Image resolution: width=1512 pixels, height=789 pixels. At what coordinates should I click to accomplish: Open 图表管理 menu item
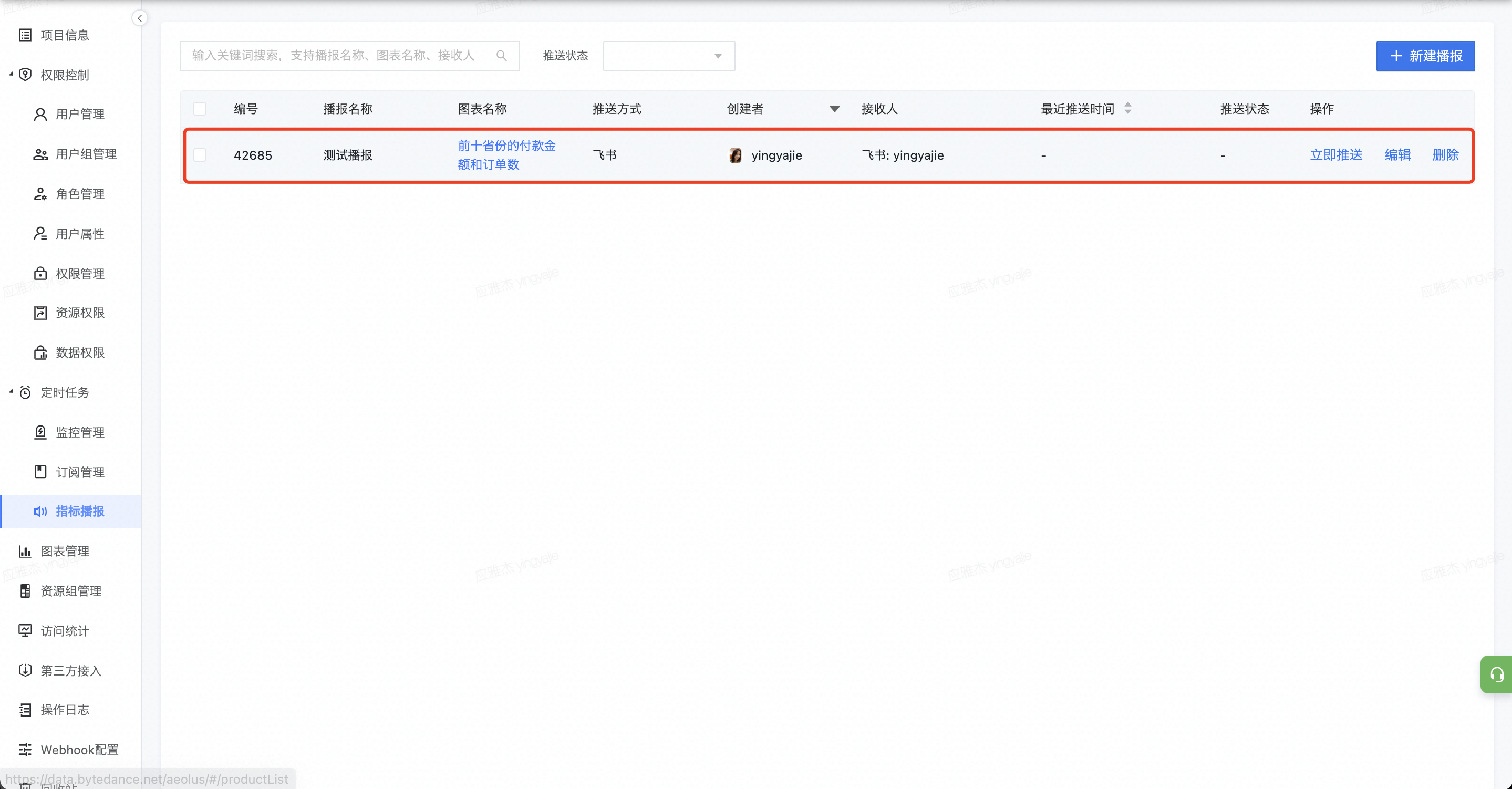70,551
